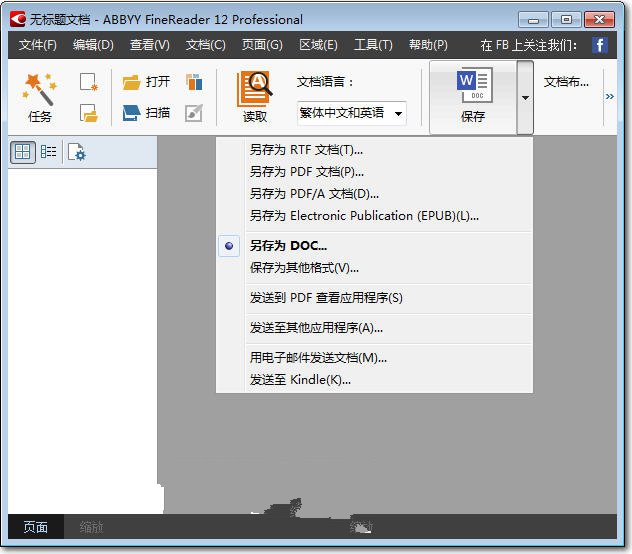Click the Task wizard wand icon
Viewport: 632px width, 554px height.
click(40, 89)
